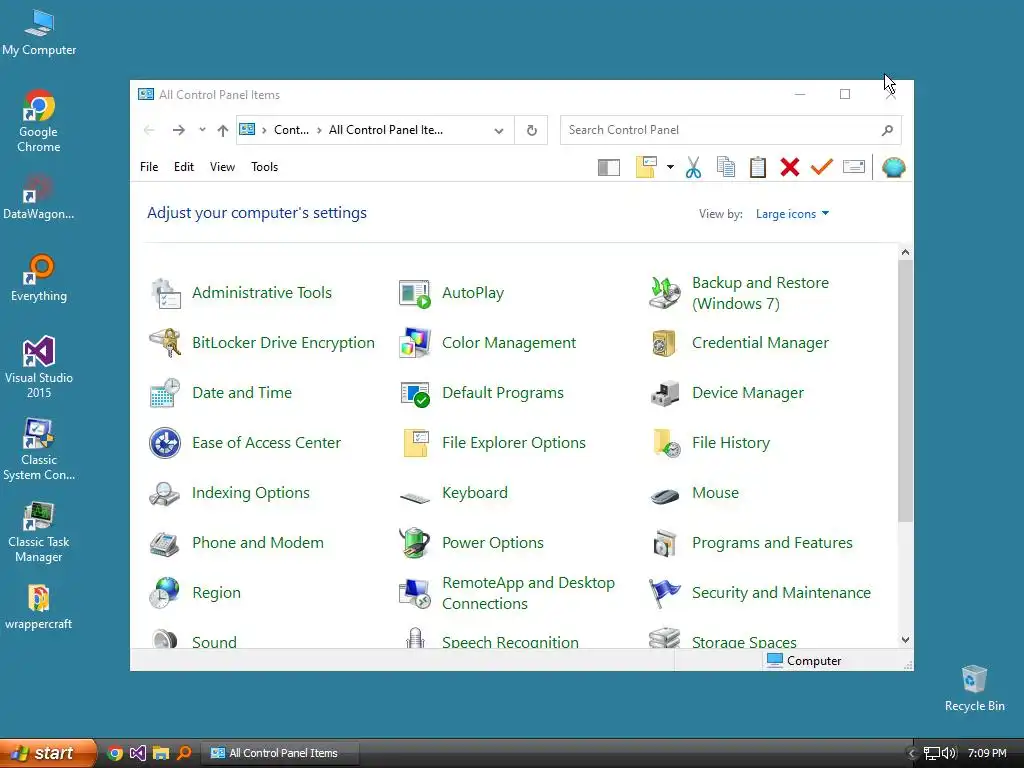This screenshot has width=1024, height=768.
Task: Open Indexing Options icon
Action: tap(165, 493)
